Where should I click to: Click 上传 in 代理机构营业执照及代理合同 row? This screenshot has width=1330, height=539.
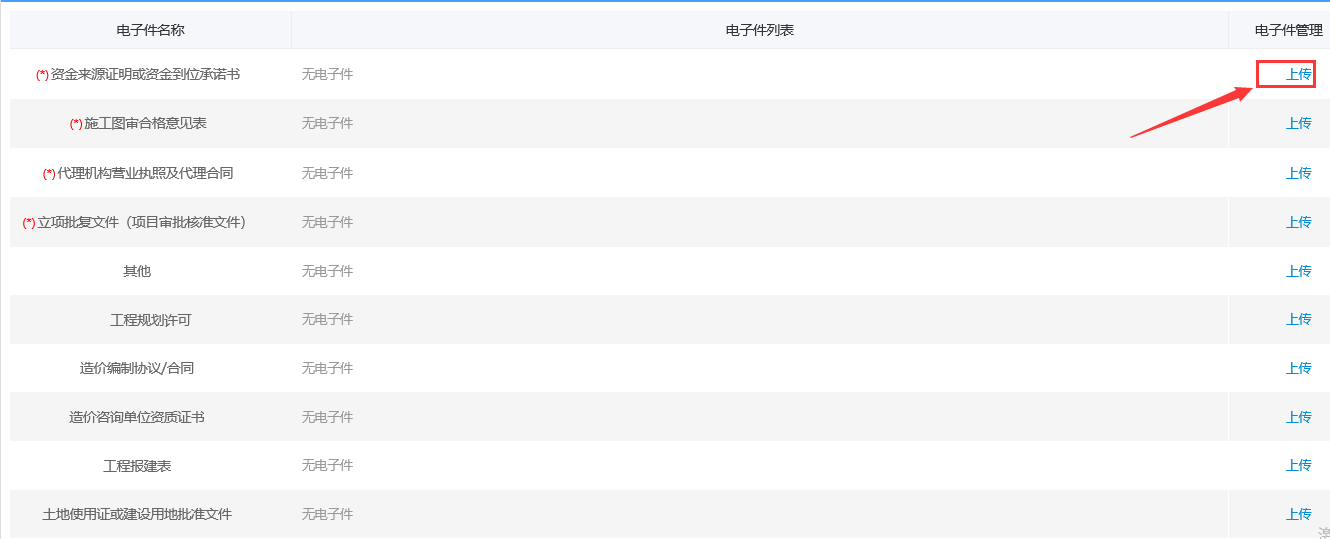coord(1298,173)
